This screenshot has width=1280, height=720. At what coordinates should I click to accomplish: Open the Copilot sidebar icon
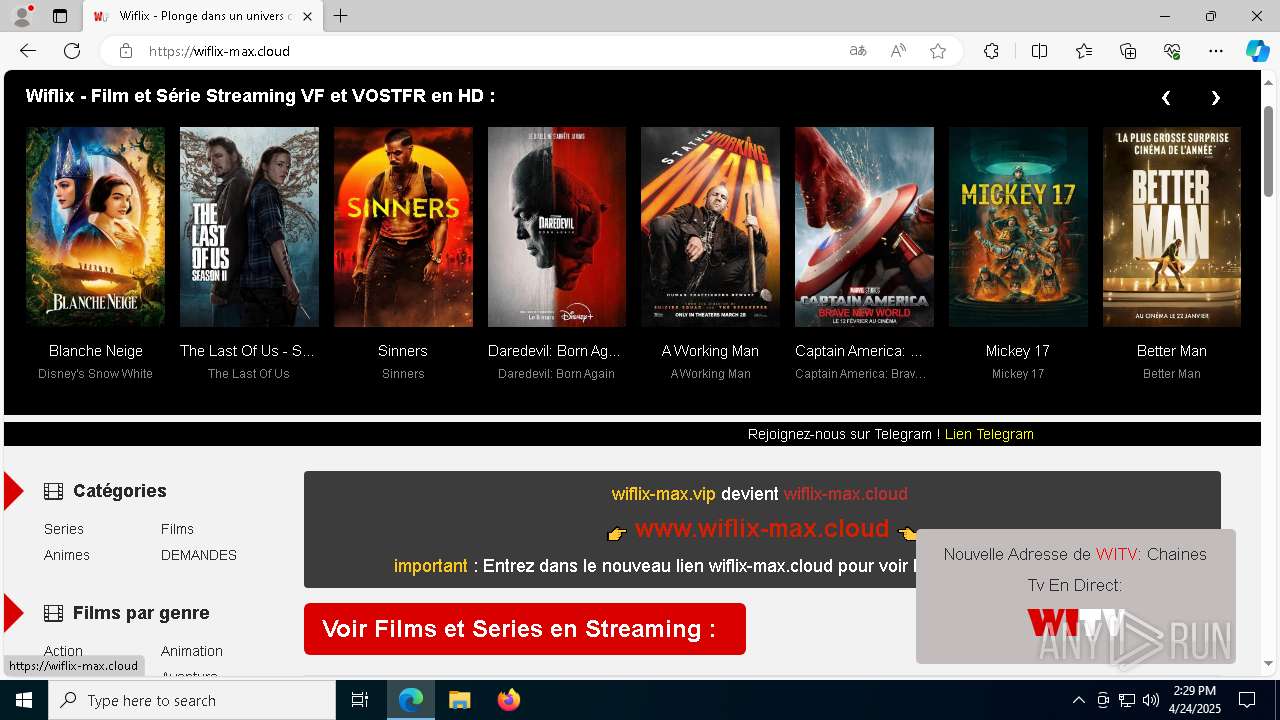point(1257,51)
